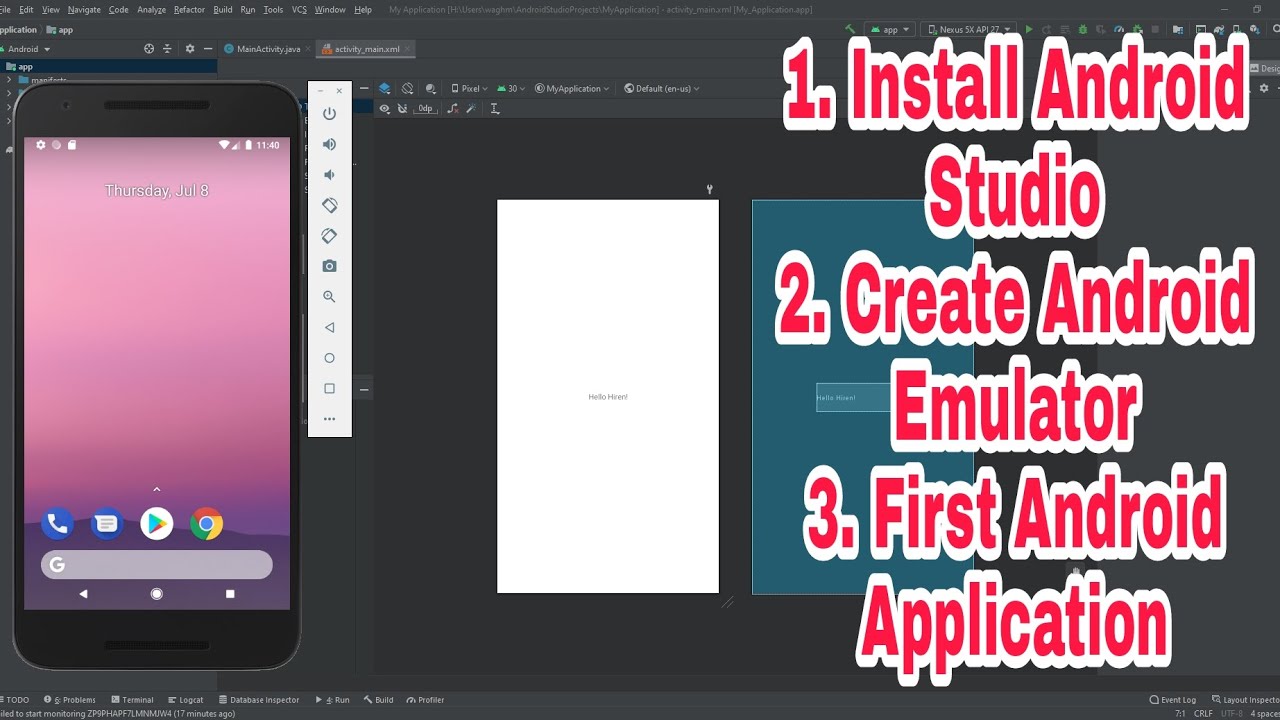Tap the on-screen back navigation button
This screenshot has height=720, width=1280.
click(x=83, y=594)
